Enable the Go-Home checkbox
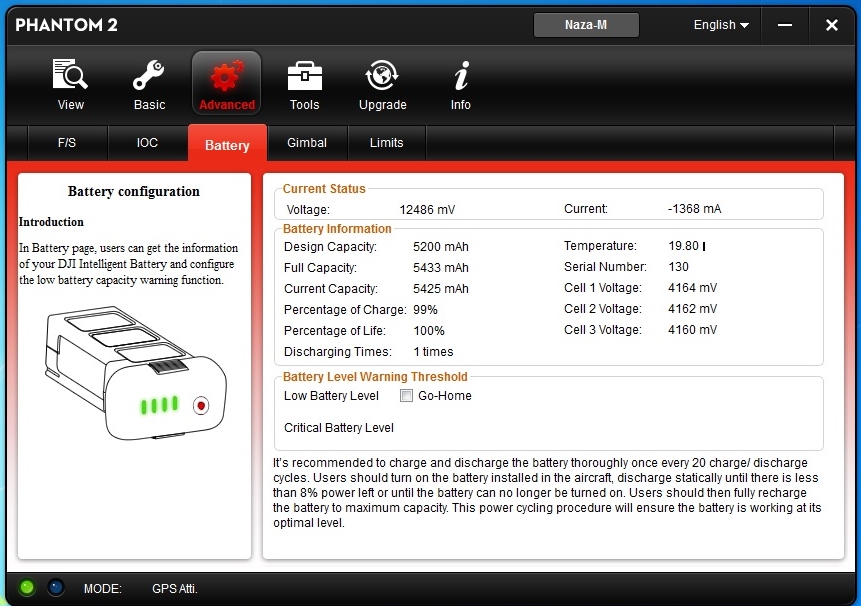 point(407,396)
